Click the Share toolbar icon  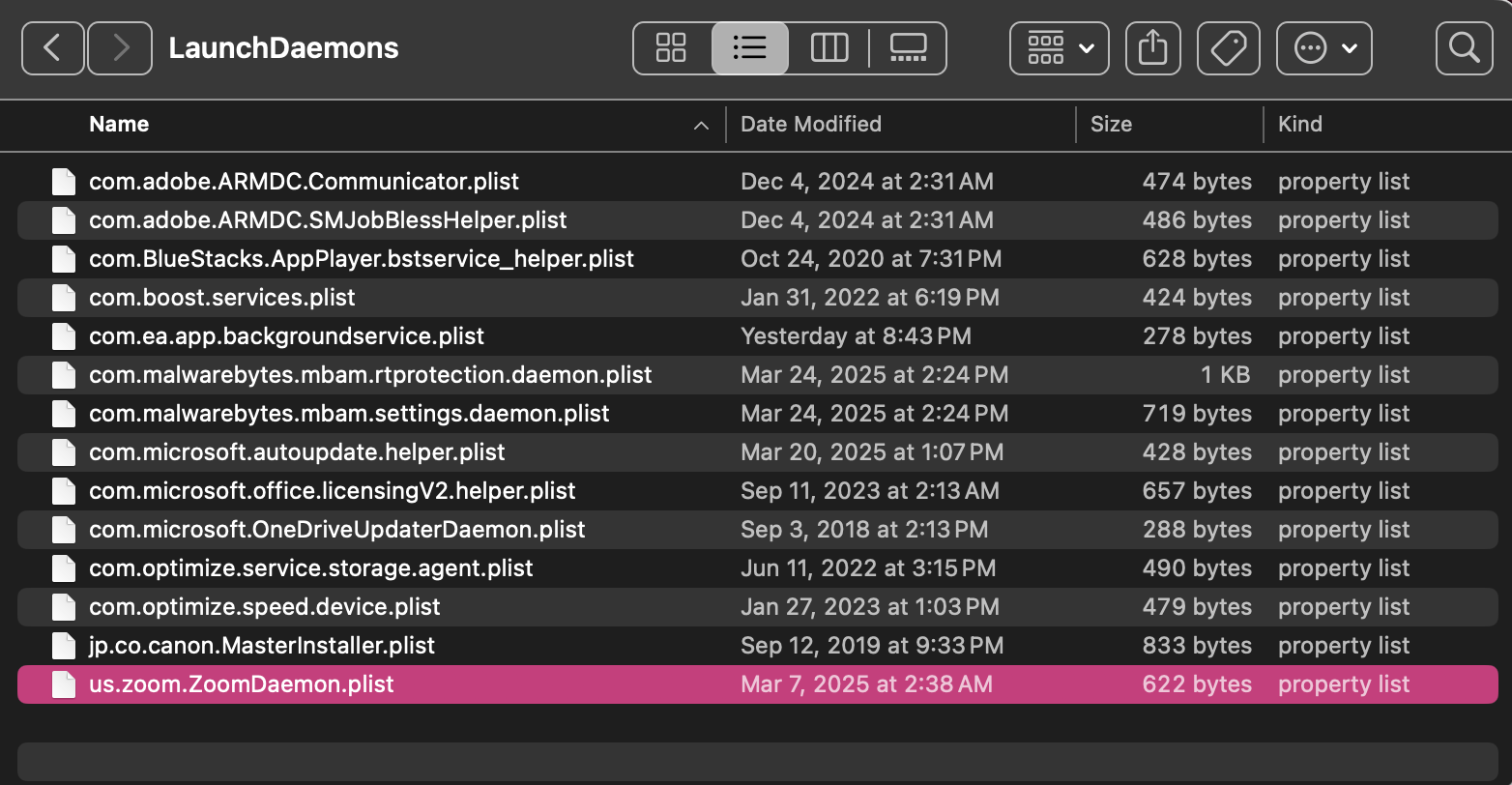click(x=1152, y=47)
